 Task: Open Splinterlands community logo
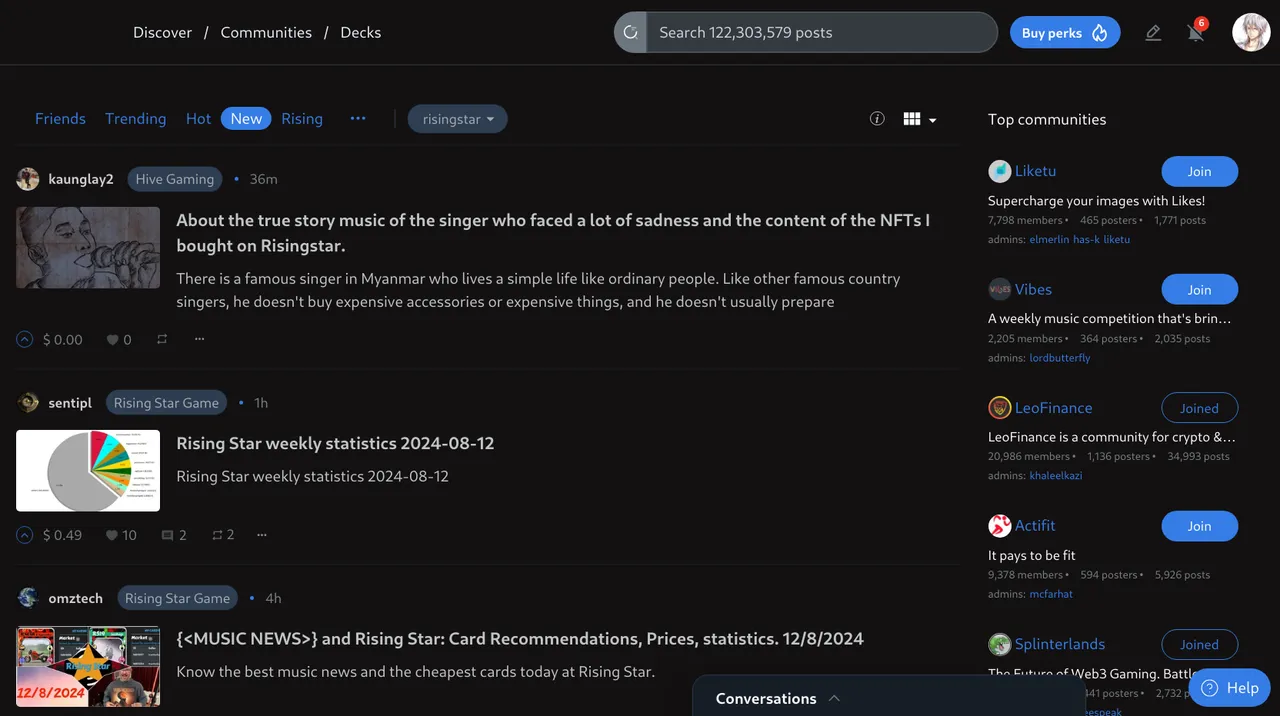tap(999, 644)
